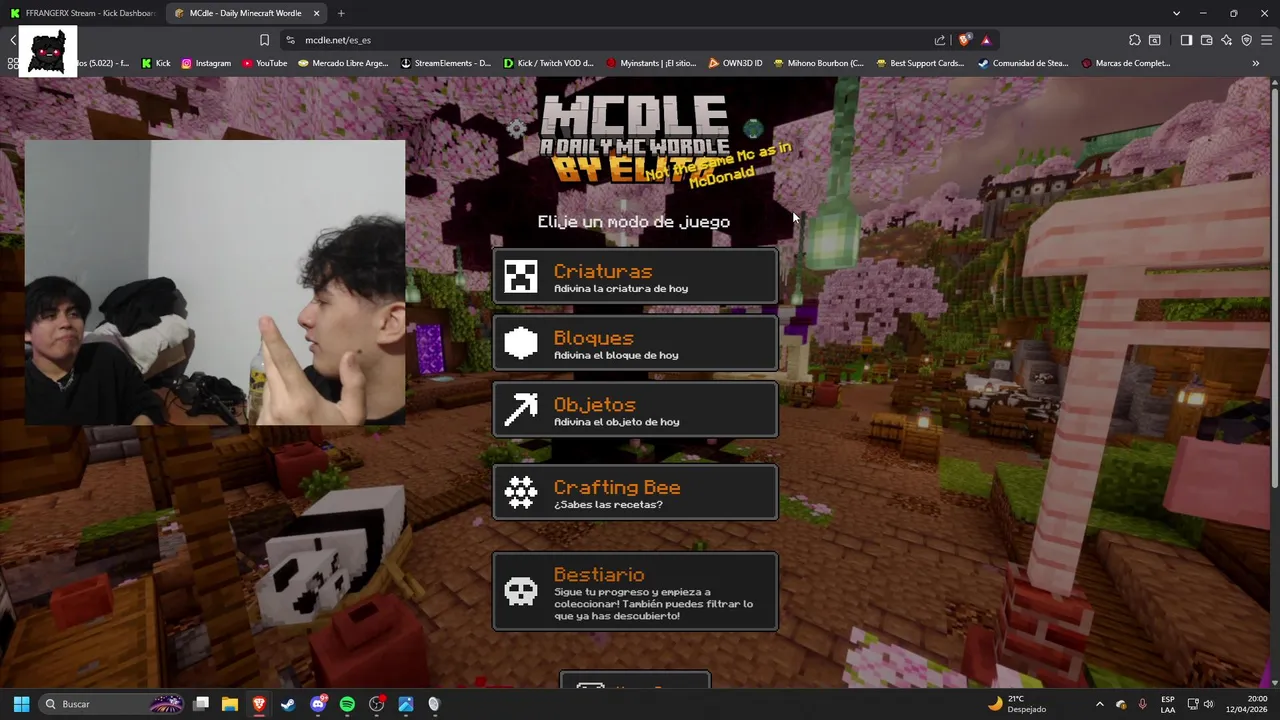1280x720 pixels.
Task: Open the Photos app taskbar icon
Action: click(405, 704)
